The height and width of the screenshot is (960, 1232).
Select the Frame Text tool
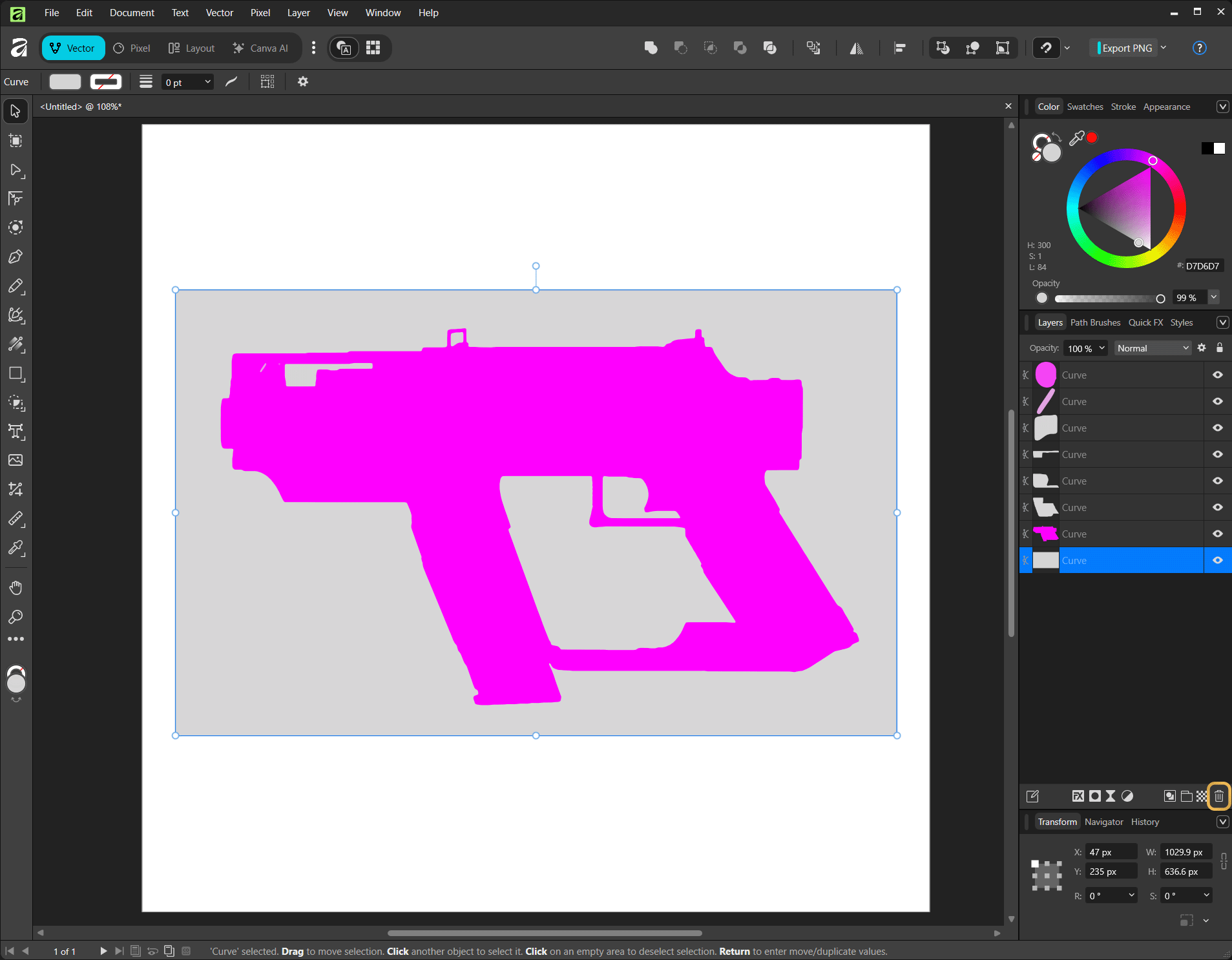point(16,432)
